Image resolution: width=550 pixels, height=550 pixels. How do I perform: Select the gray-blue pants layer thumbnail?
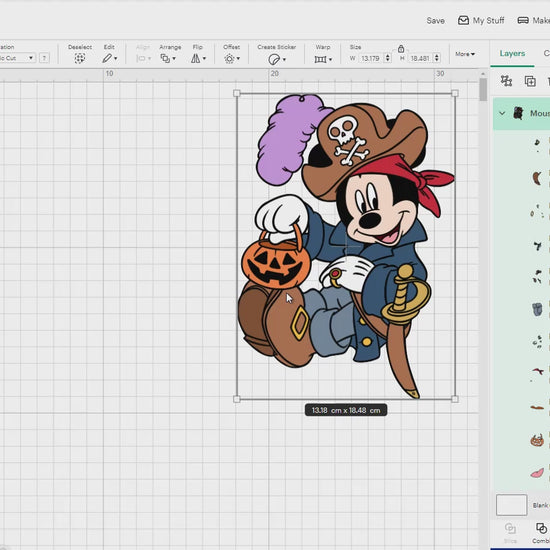click(537, 309)
